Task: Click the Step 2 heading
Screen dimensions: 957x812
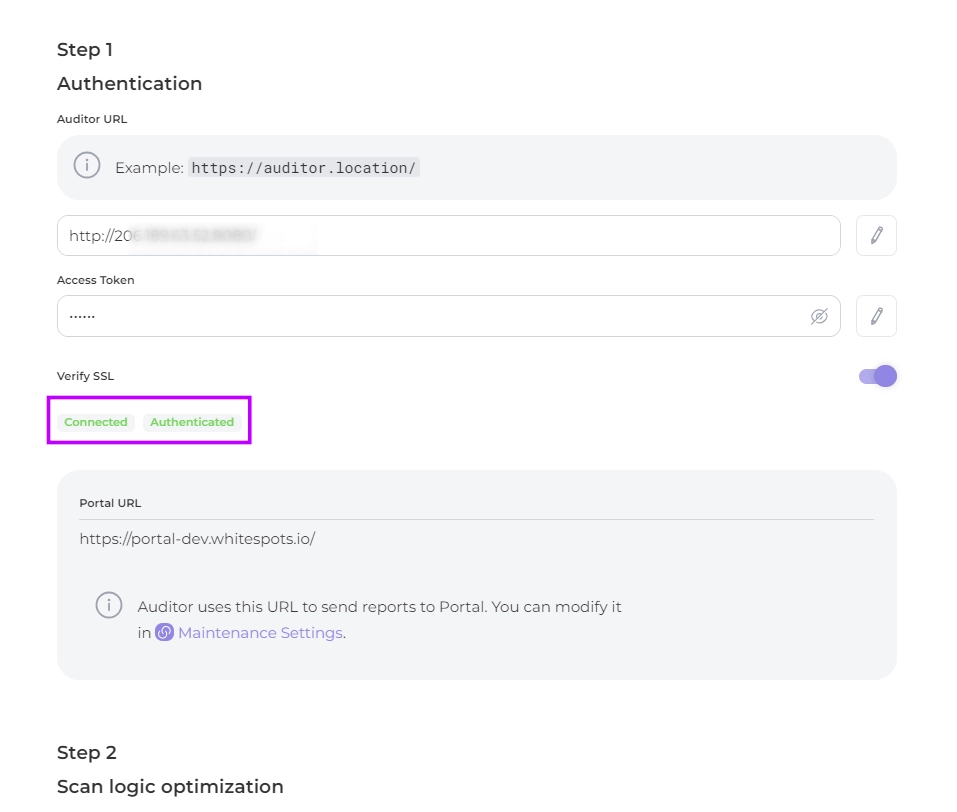Action: [x=86, y=753]
